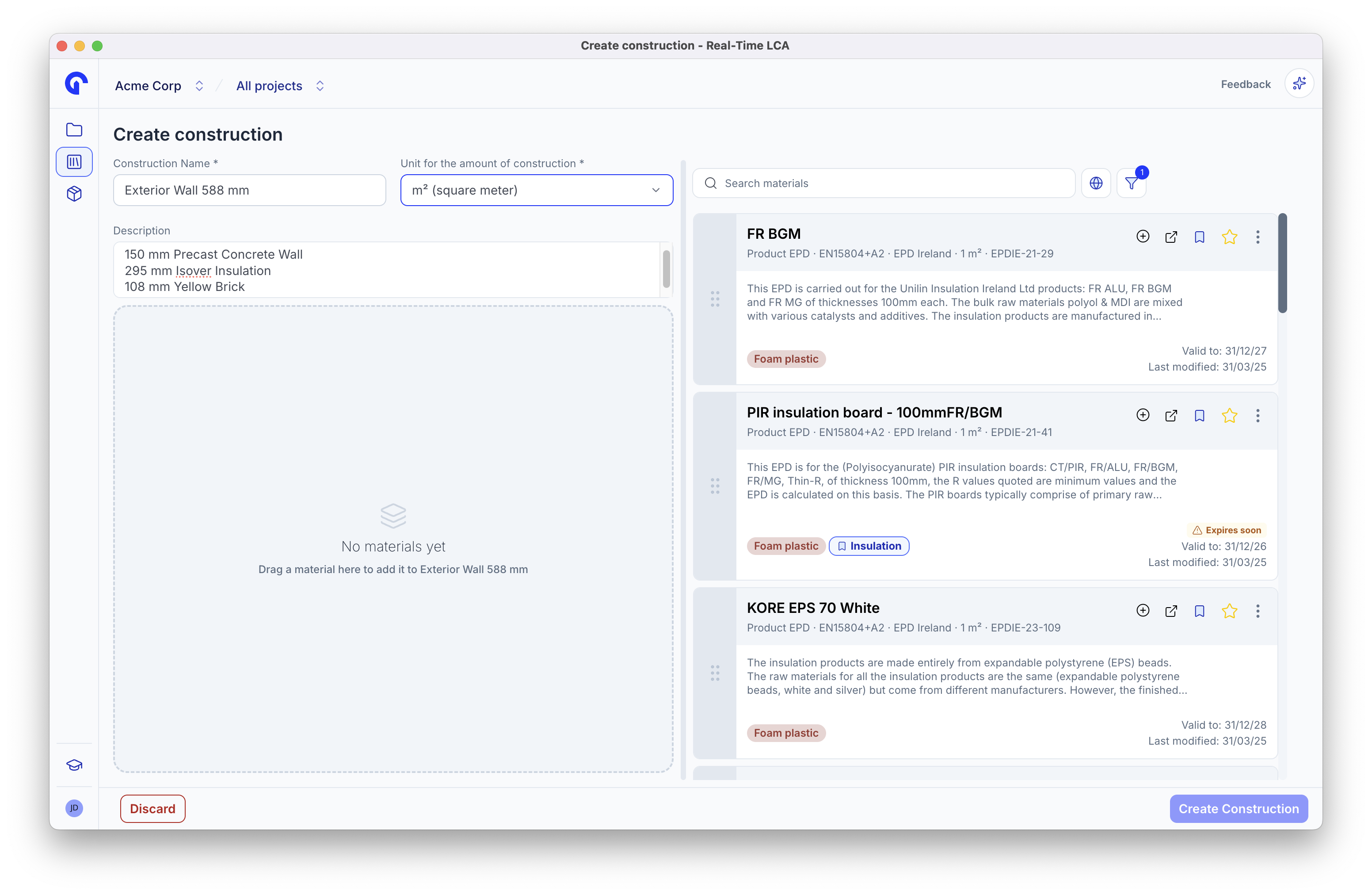Image resolution: width=1372 pixels, height=895 pixels.
Task: Open FR BGM external link icon
Action: coord(1171,237)
